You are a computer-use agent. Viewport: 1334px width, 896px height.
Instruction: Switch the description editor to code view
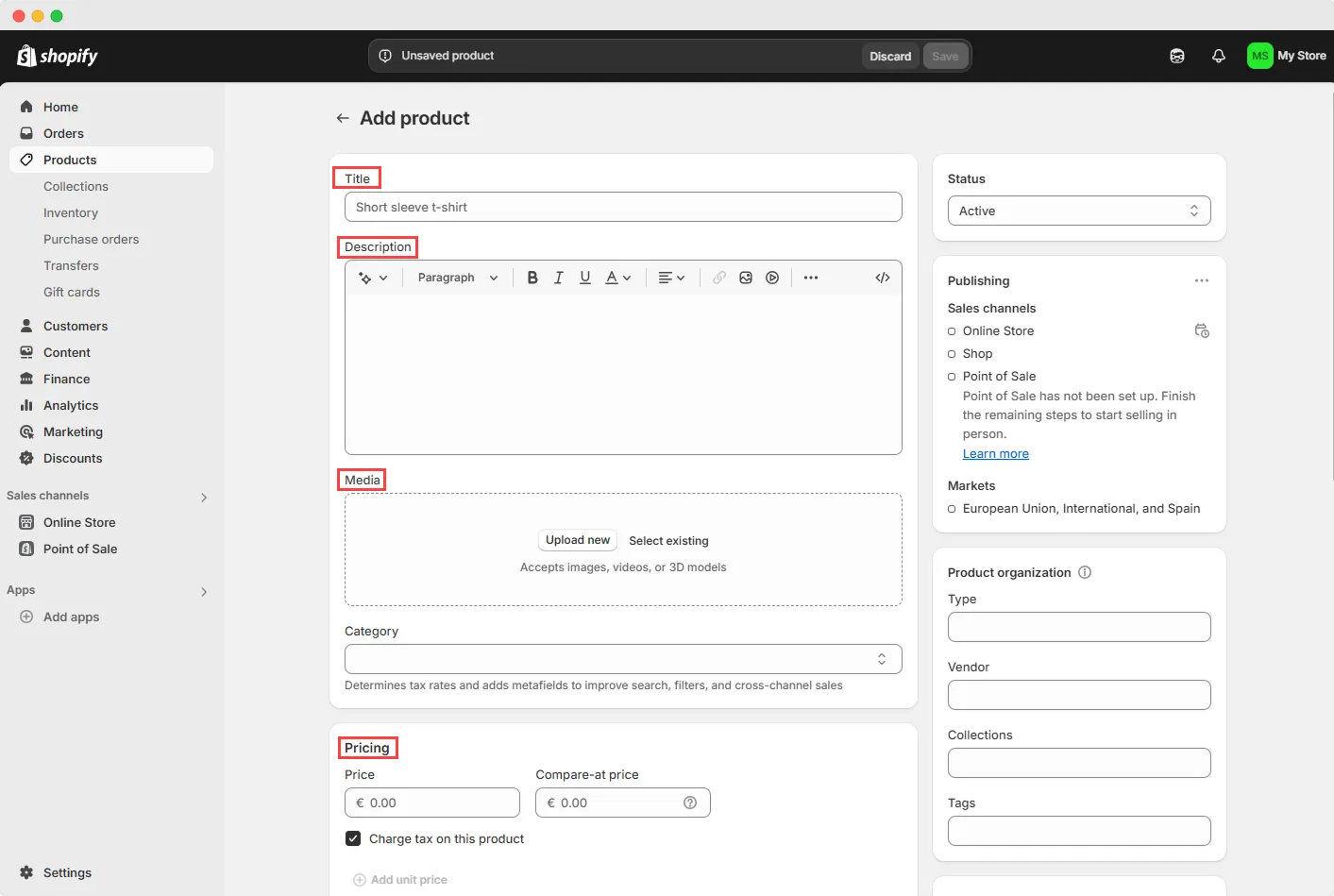[x=882, y=277]
